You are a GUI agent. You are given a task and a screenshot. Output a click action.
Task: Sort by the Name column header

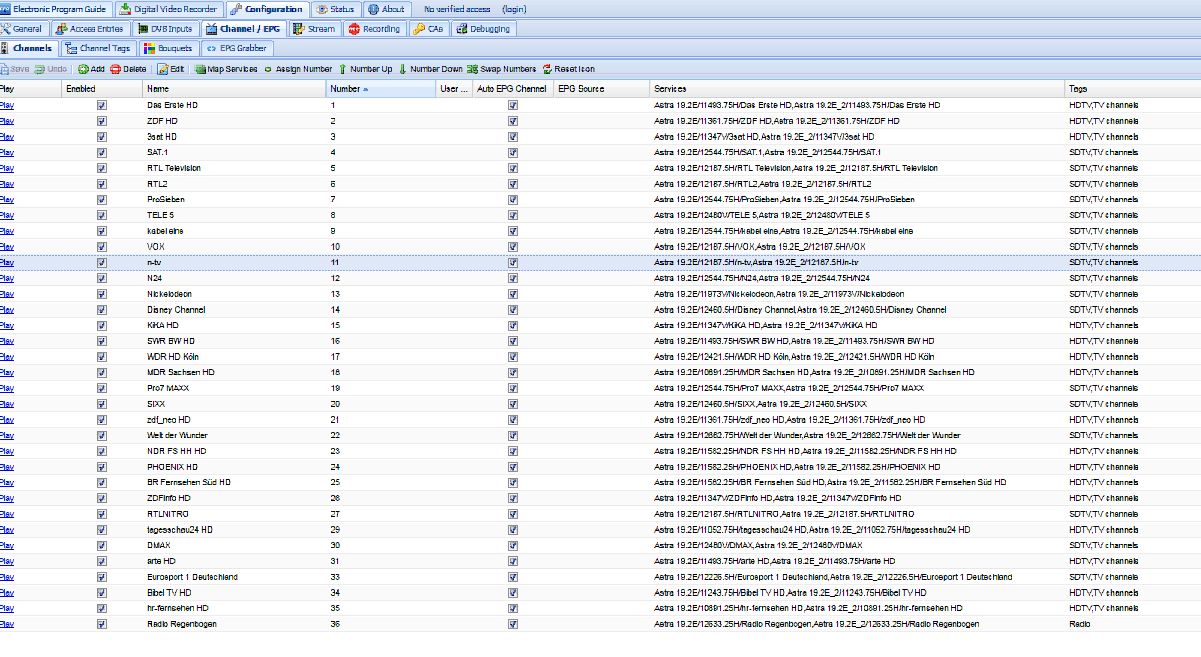234,89
